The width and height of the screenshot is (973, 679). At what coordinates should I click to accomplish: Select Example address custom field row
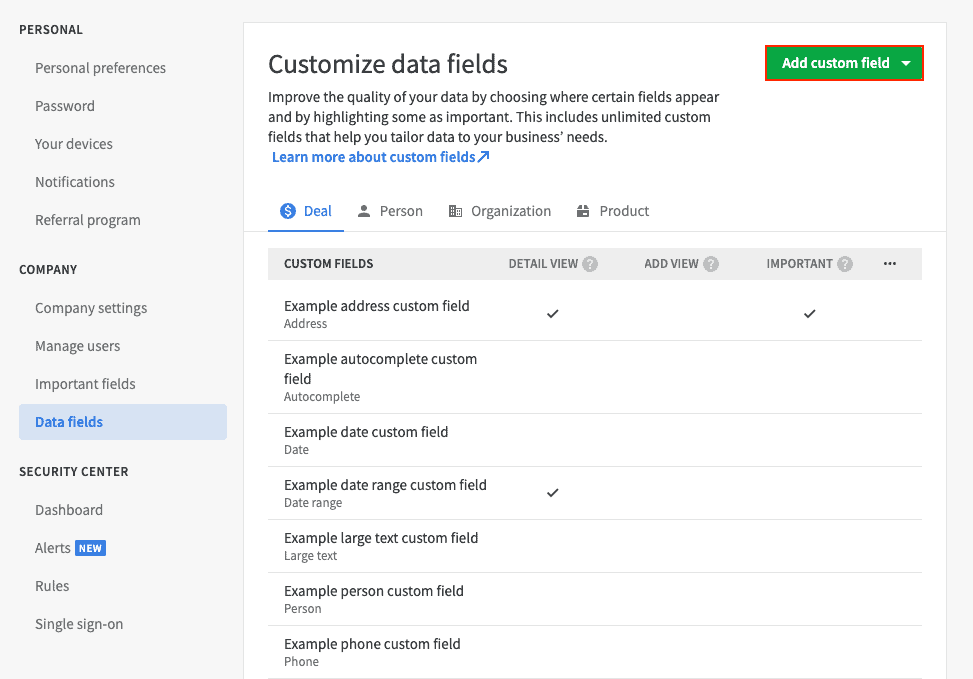point(594,314)
